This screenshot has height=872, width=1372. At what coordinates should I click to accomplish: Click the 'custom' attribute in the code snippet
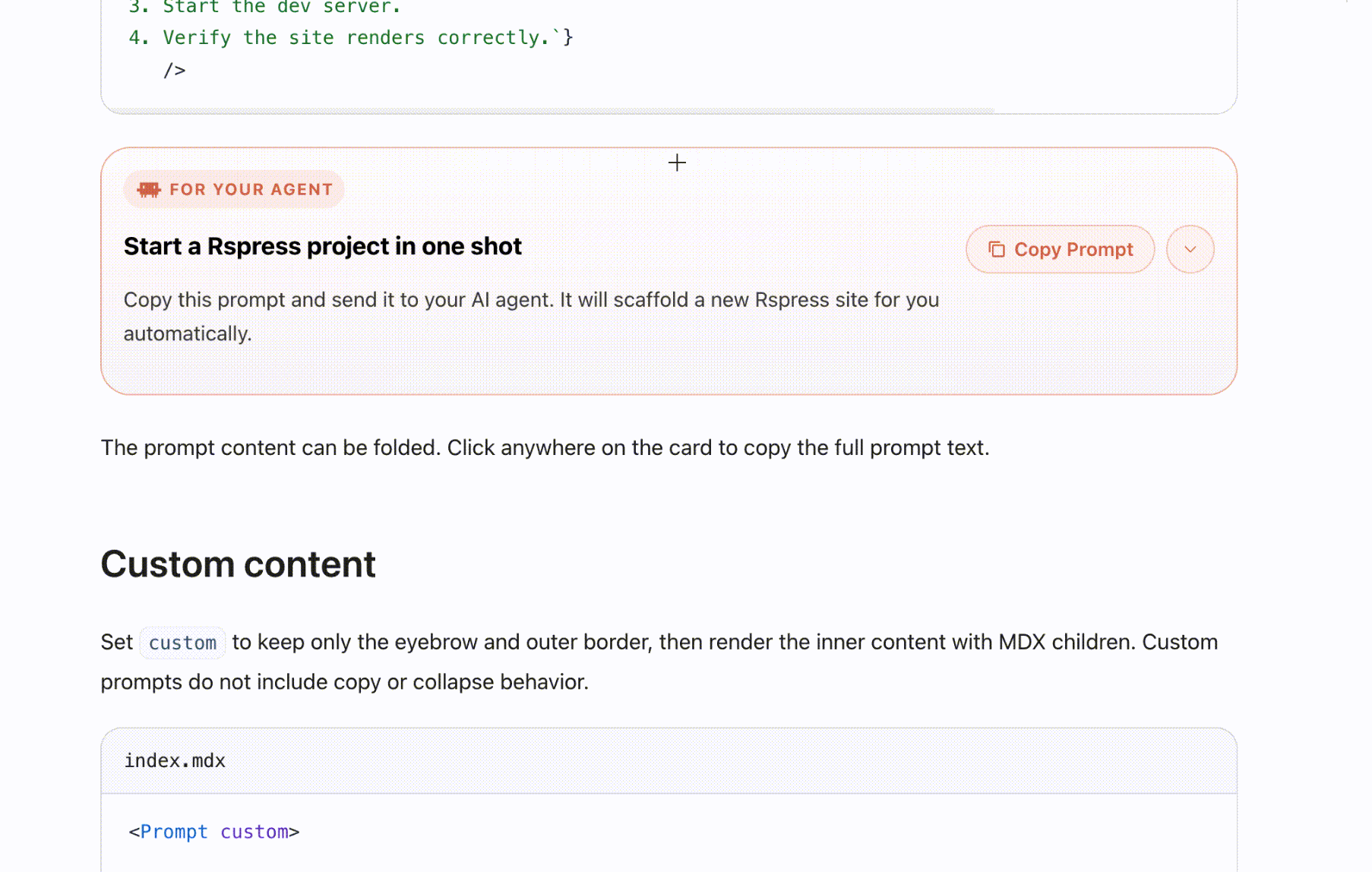tap(254, 833)
